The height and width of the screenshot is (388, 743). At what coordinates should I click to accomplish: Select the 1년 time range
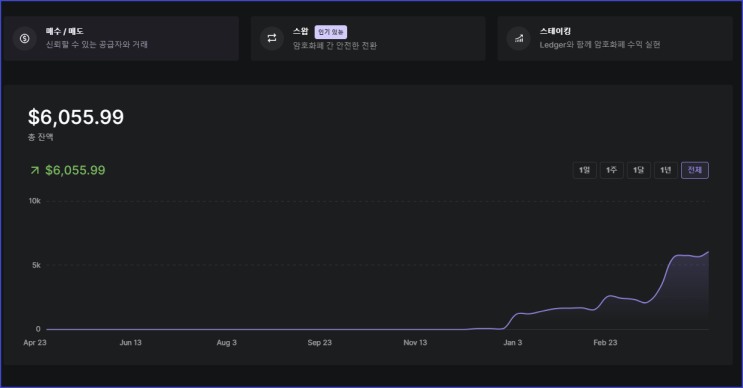(666, 170)
